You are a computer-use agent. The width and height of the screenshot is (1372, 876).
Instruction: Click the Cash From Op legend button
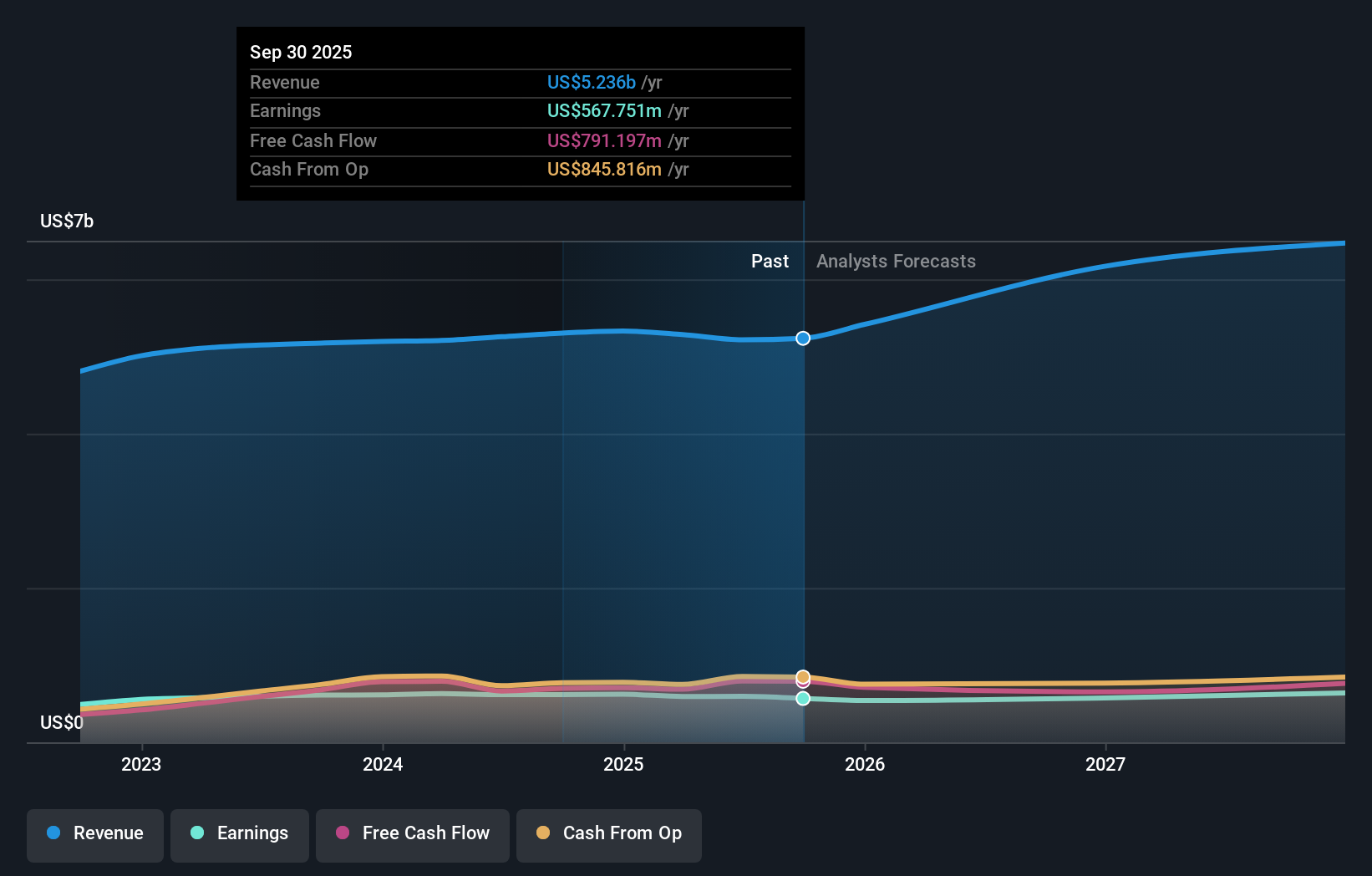[x=608, y=833]
